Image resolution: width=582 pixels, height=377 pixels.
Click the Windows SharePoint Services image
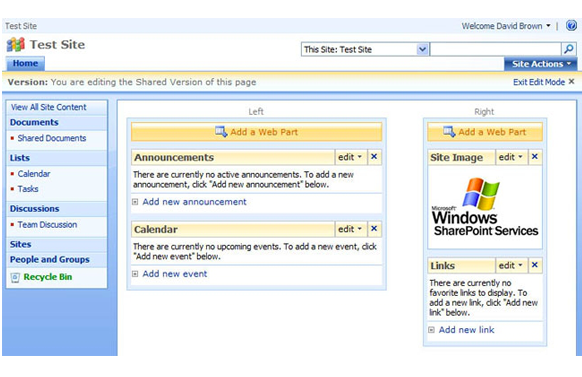[x=484, y=207]
